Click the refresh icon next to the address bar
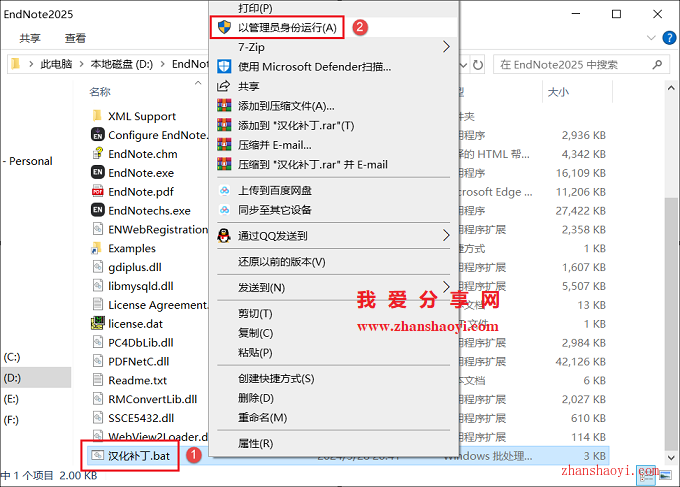Screen dimensions: 680x487 click(478, 65)
